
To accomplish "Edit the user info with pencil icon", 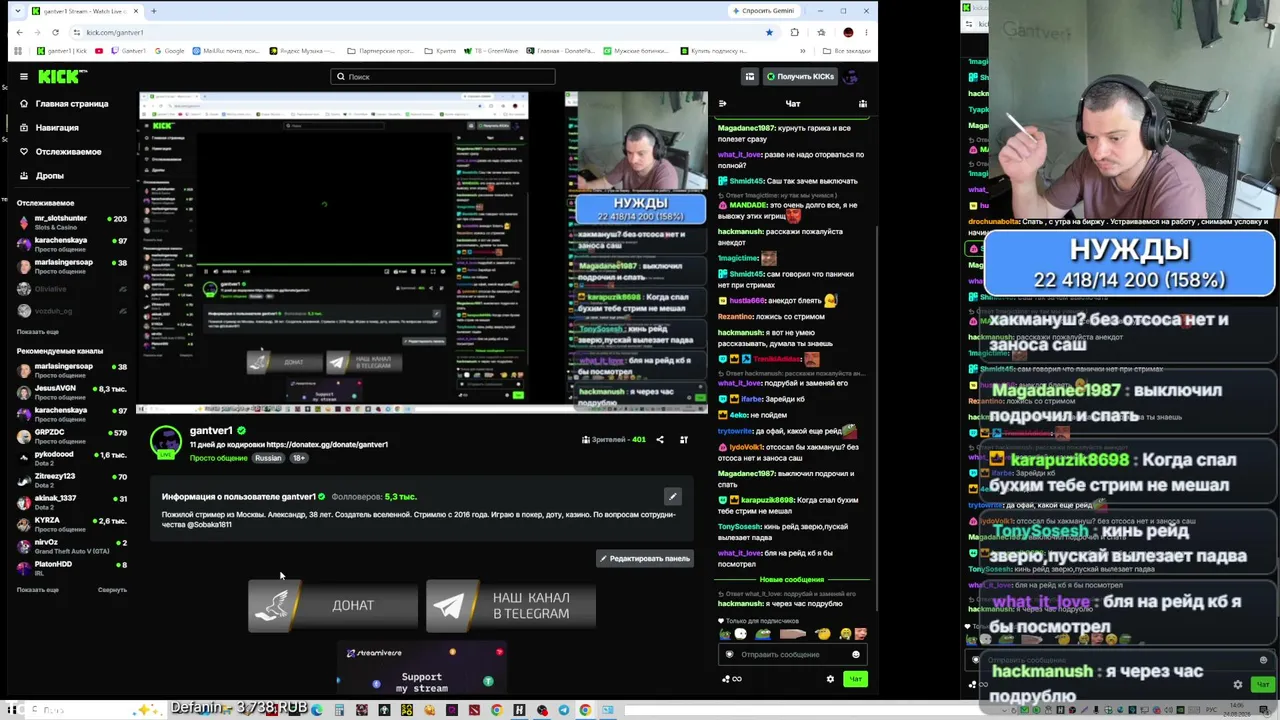I will tap(673, 496).
